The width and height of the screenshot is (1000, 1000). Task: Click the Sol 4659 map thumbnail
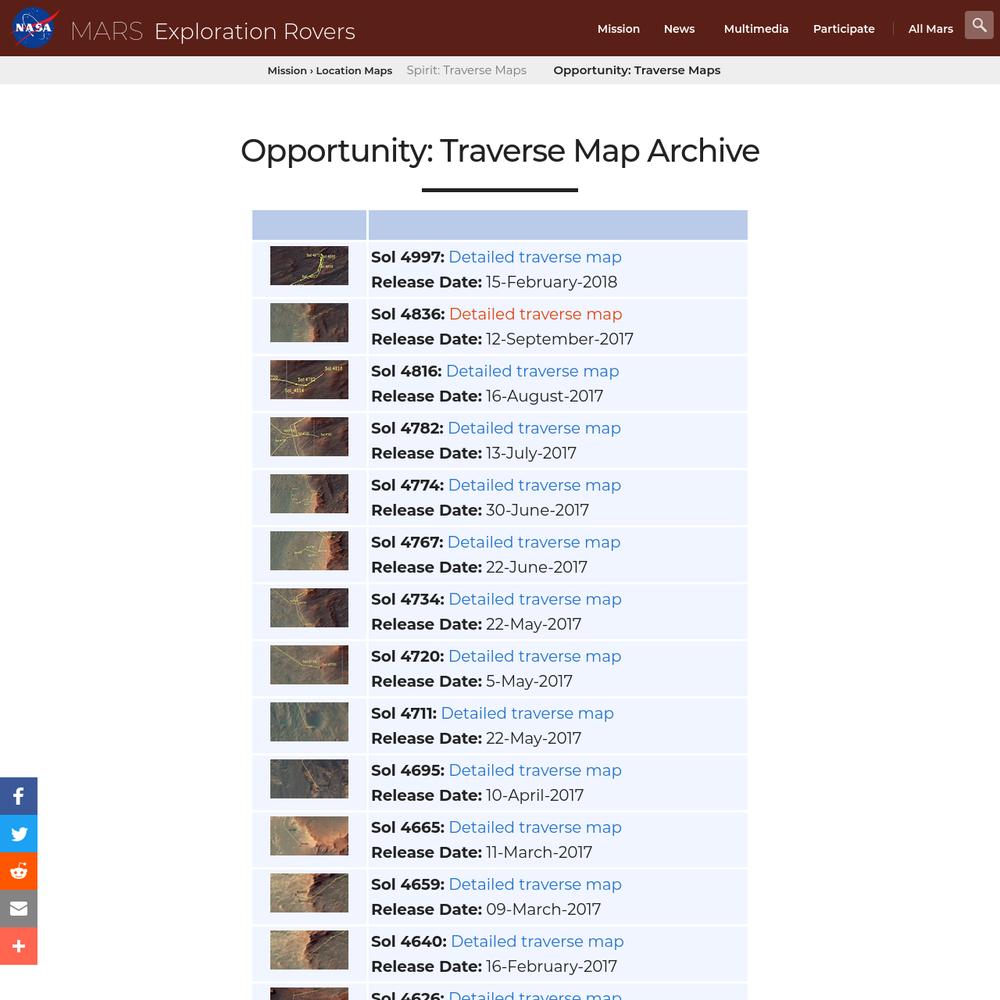309,893
